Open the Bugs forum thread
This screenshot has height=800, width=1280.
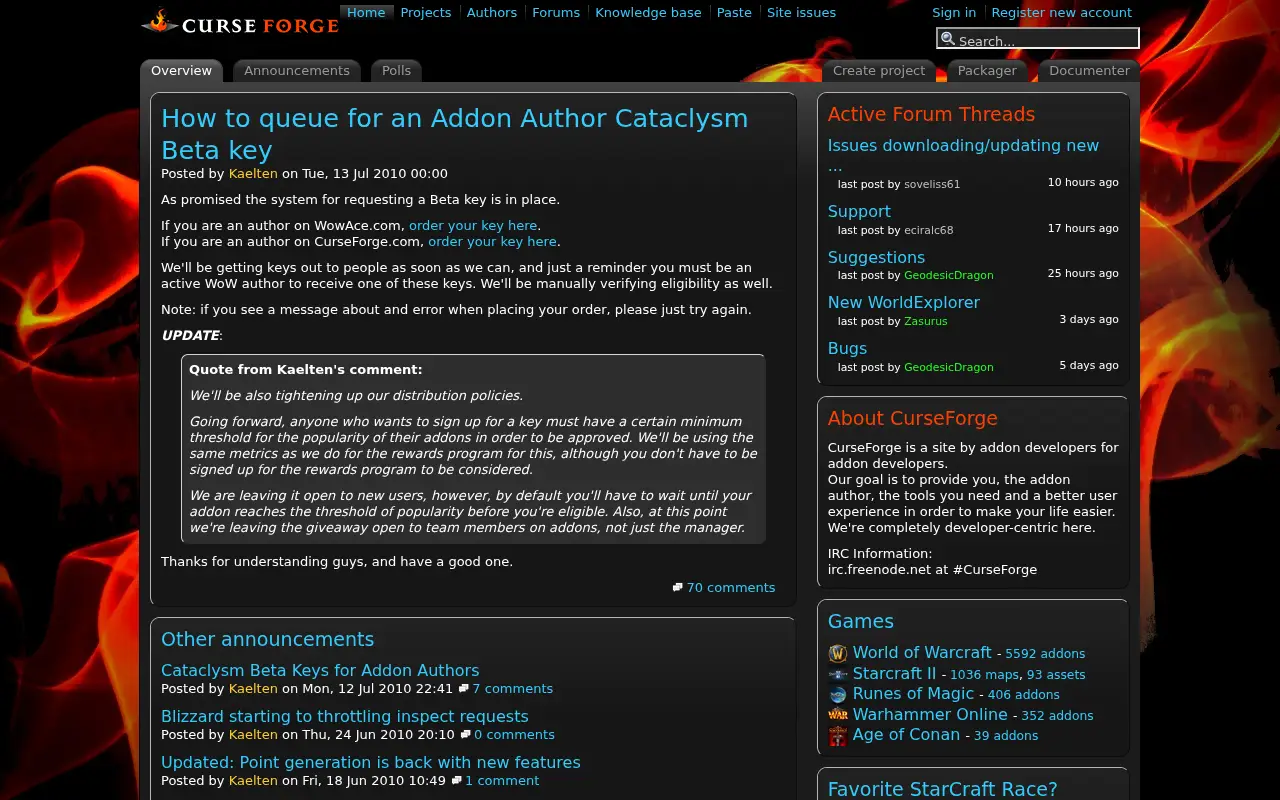pyautogui.click(x=847, y=349)
